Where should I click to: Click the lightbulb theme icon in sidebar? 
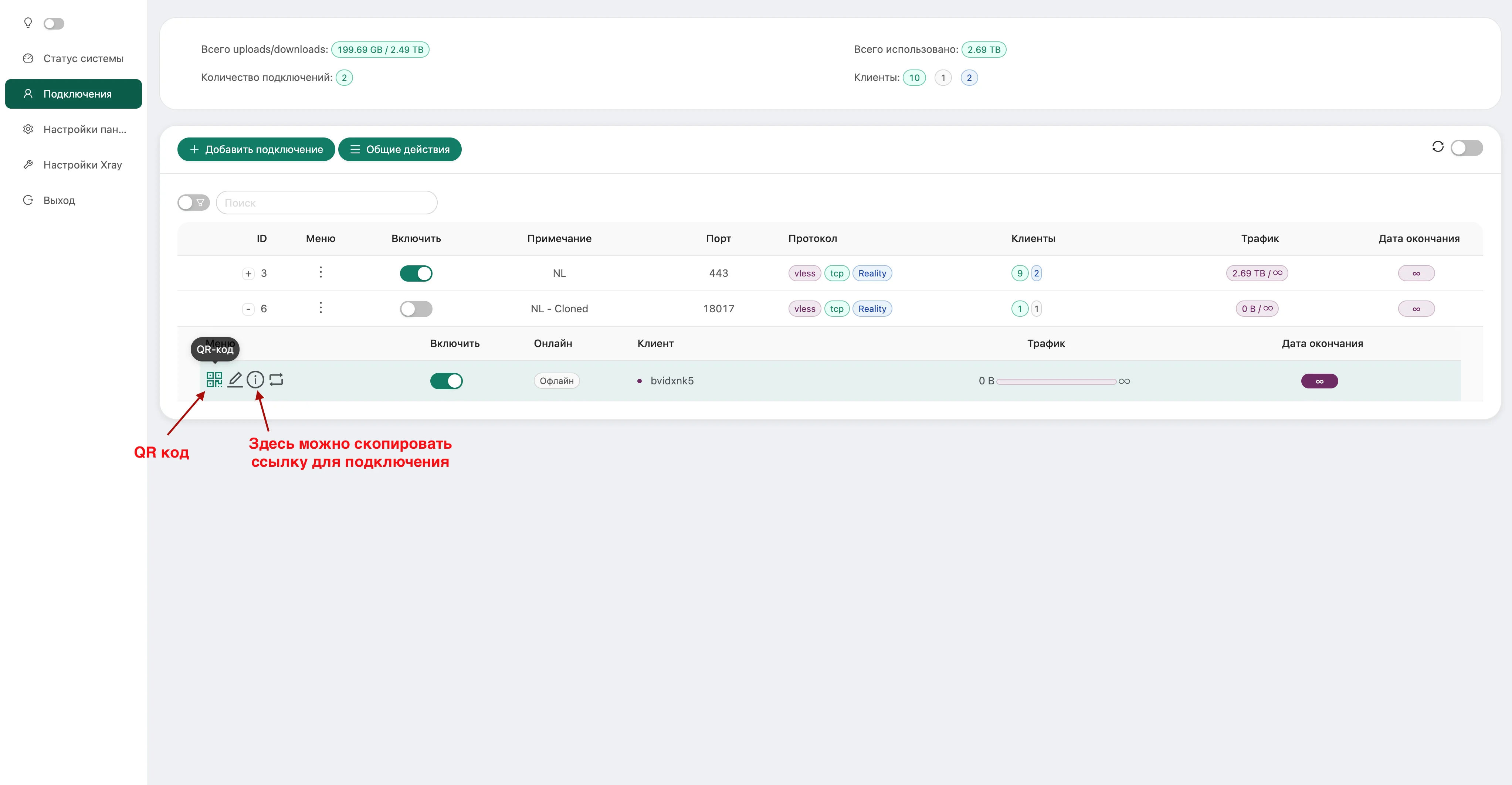coord(28,23)
